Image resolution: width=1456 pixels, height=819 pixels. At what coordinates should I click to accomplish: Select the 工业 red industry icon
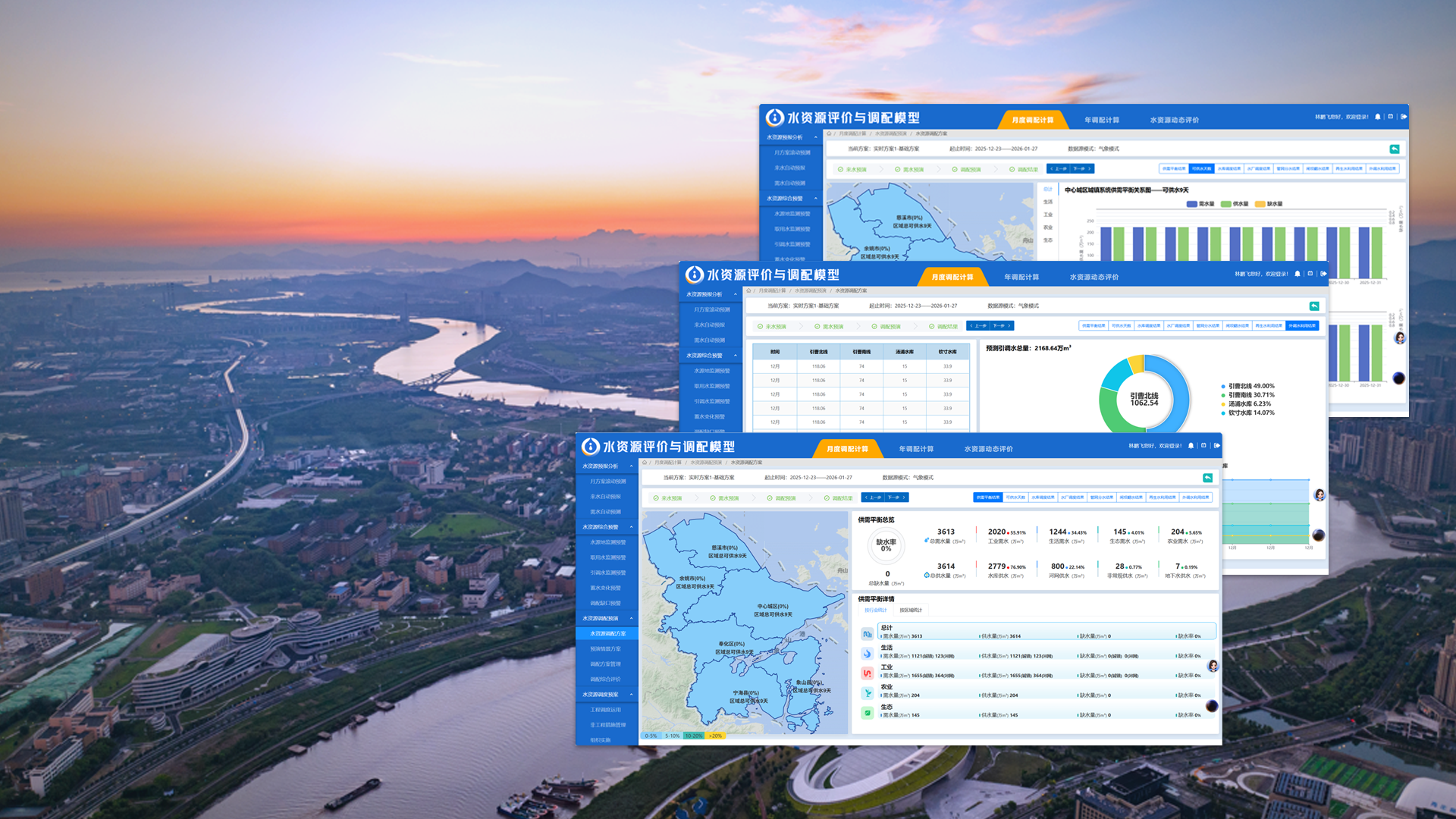867,673
